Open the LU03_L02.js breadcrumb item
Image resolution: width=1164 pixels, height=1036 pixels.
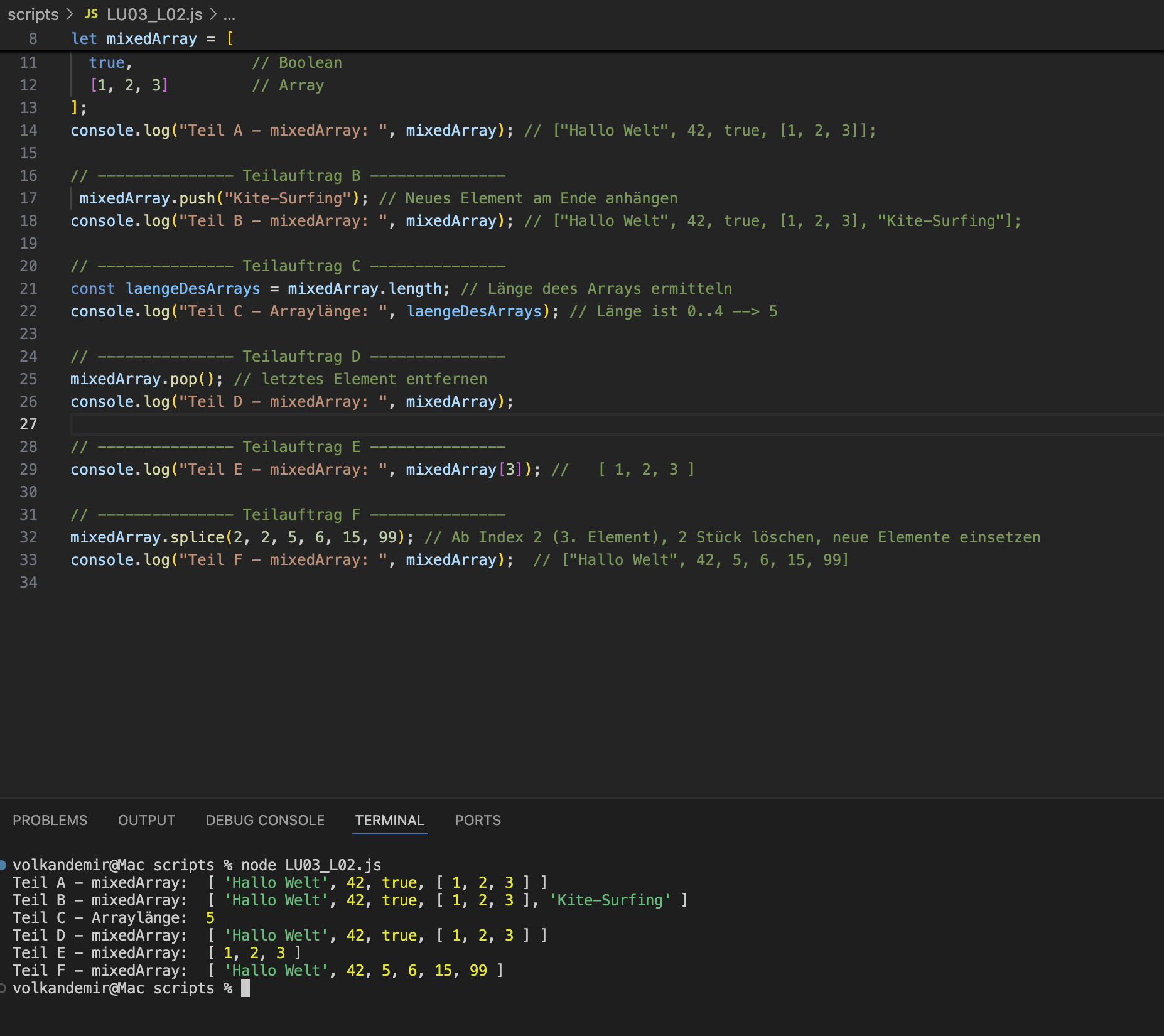[x=154, y=14]
